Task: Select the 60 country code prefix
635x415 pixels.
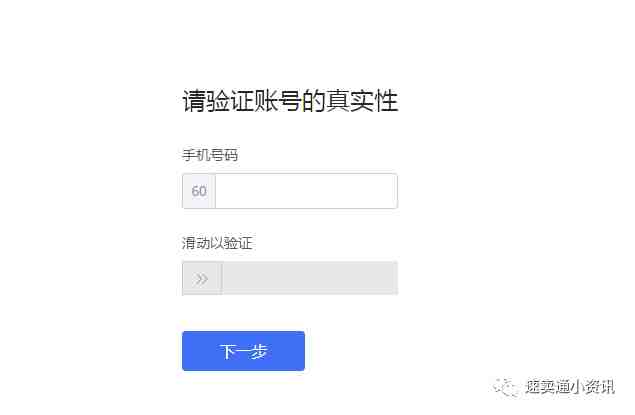Action: coord(199,191)
